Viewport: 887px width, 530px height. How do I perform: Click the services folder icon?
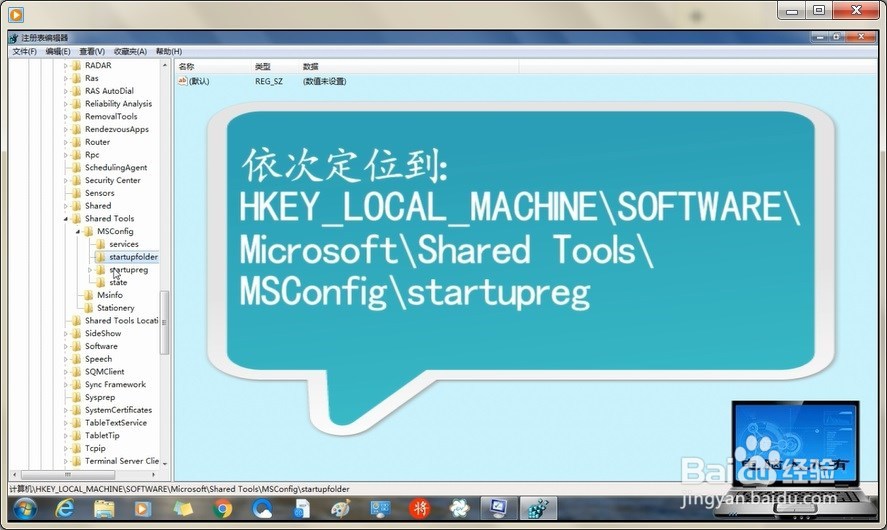pyautogui.click(x=100, y=244)
